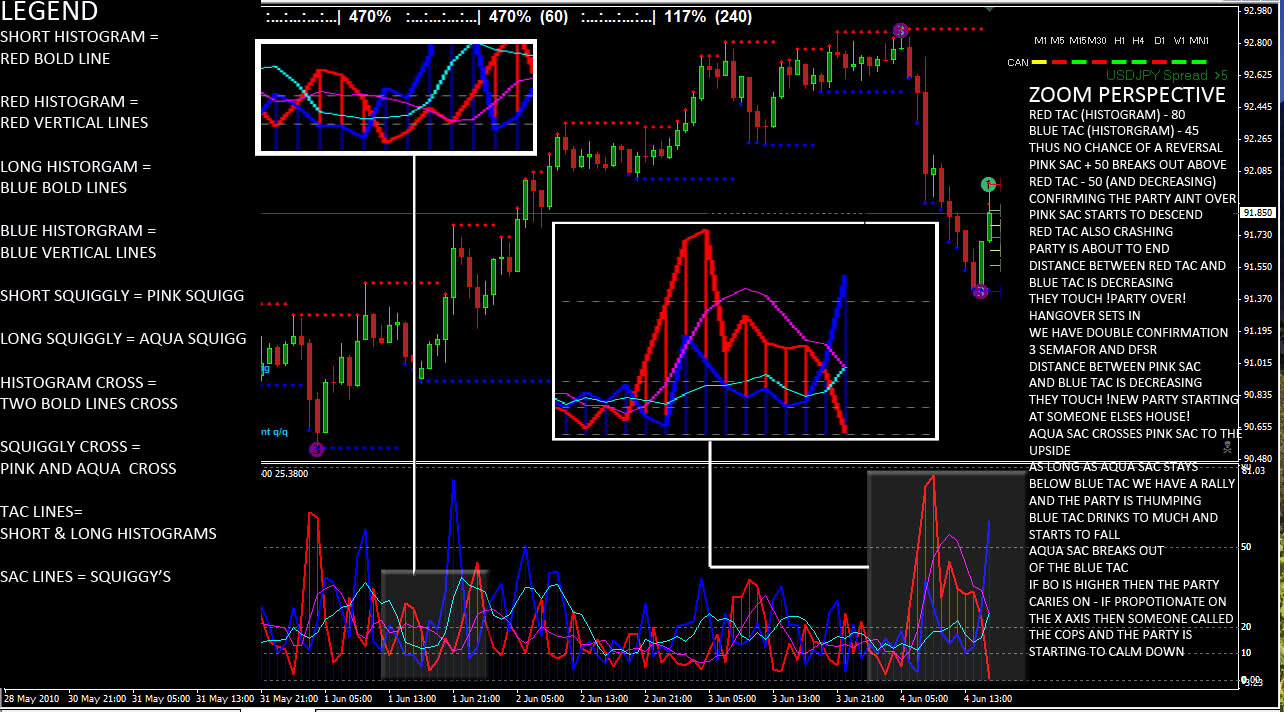Select the H1 timeframe label
This screenshot has width=1284, height=712.
(1120, 41)
